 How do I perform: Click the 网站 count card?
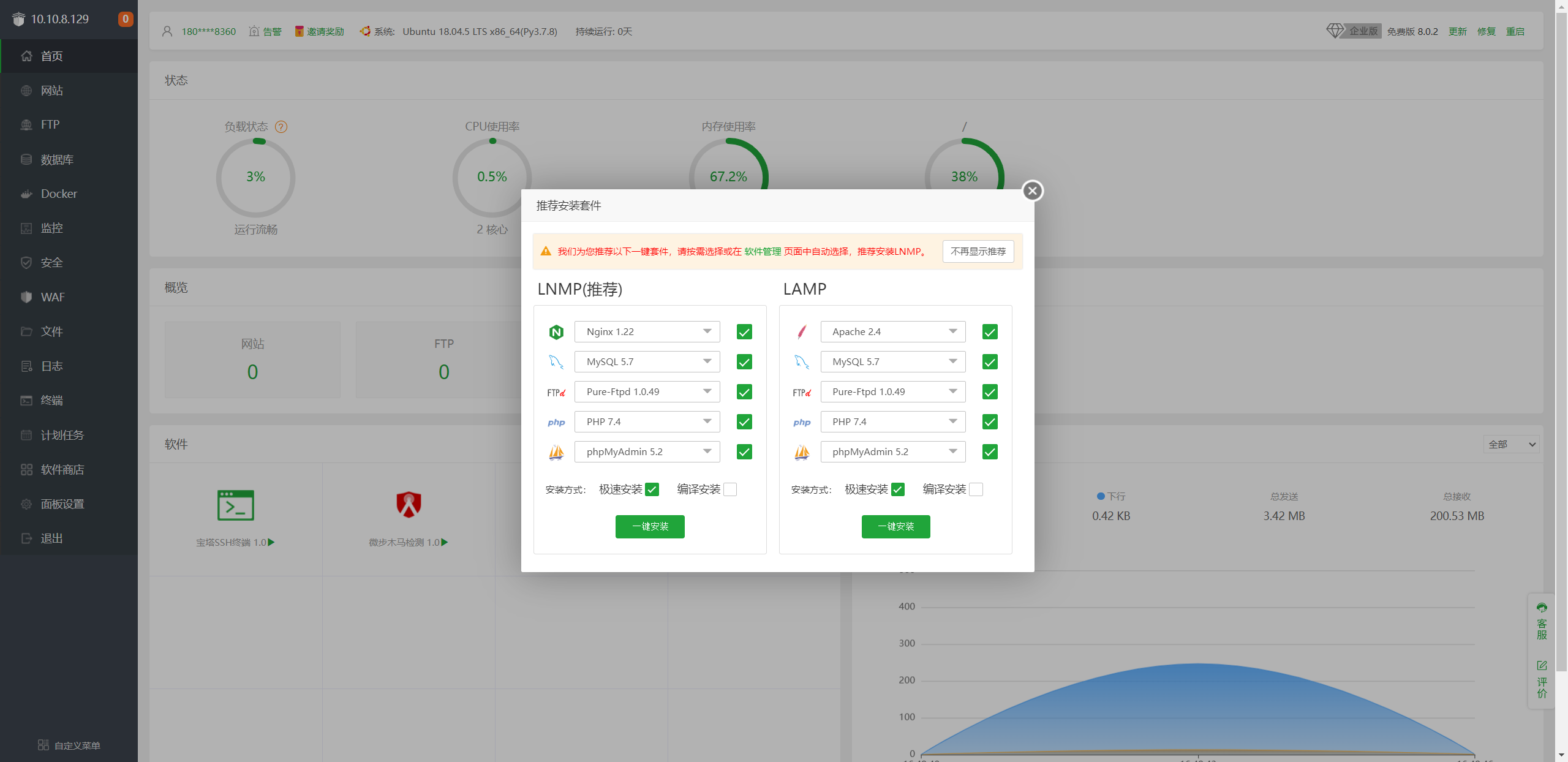tap(252, 360)
